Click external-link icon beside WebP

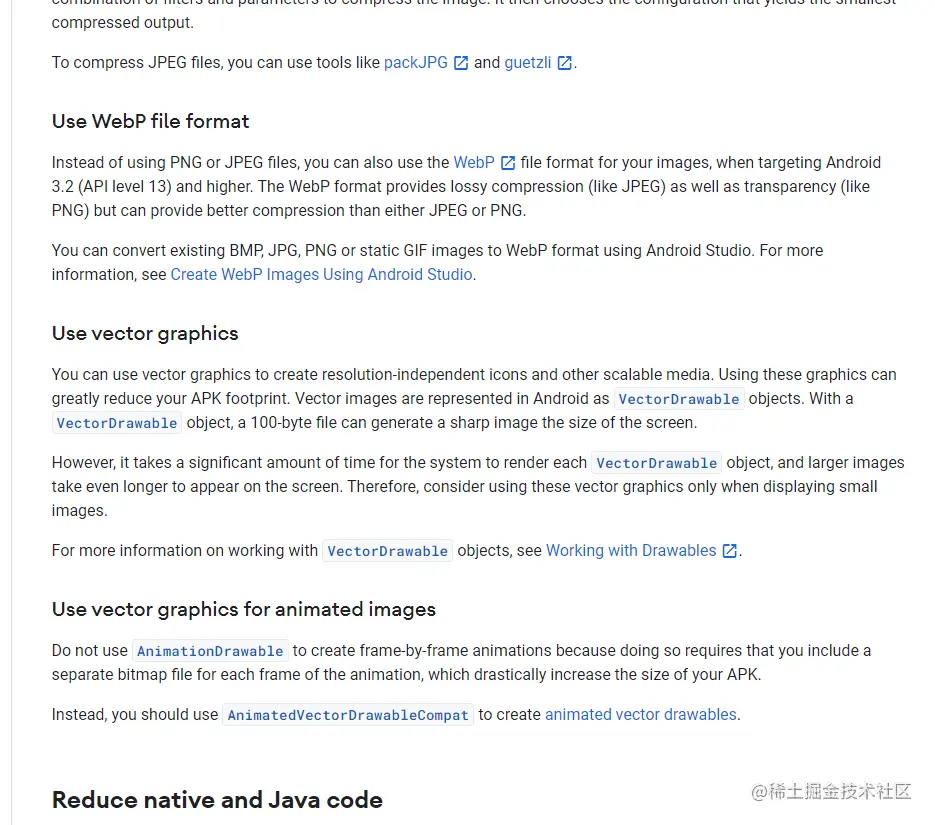click(508, 163)
